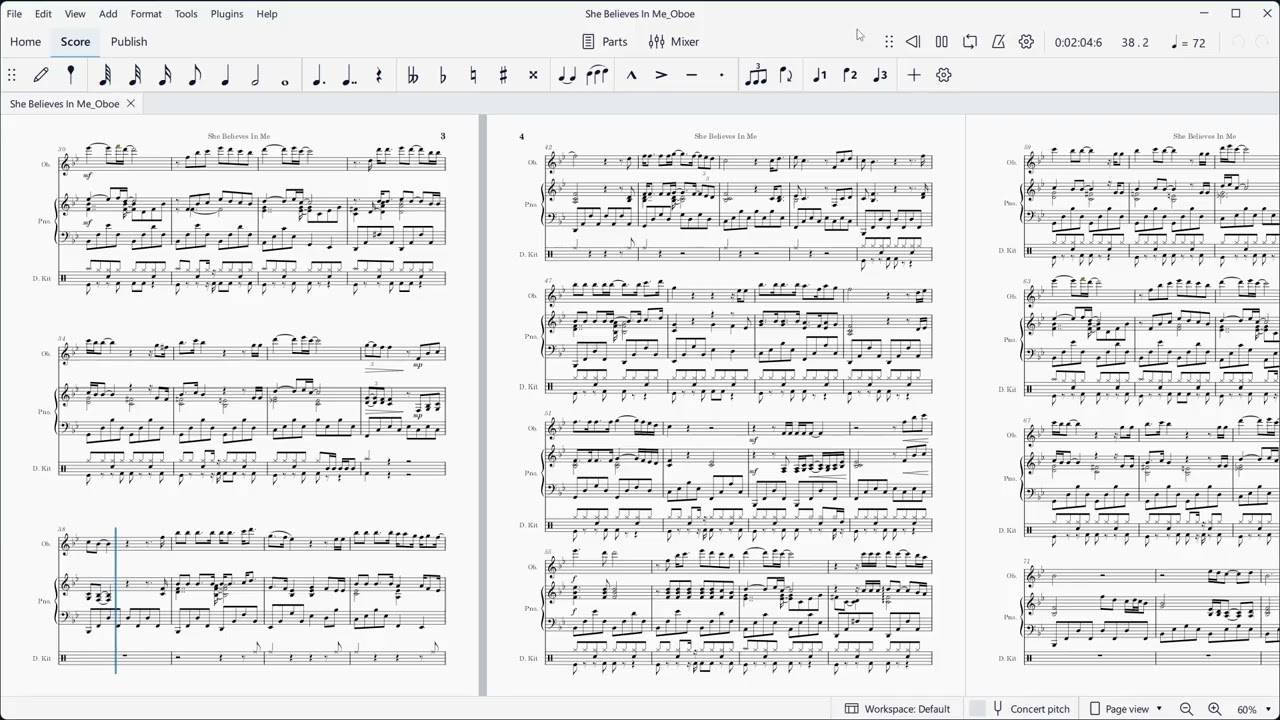Insert a rest

click(x=378, y=75)
